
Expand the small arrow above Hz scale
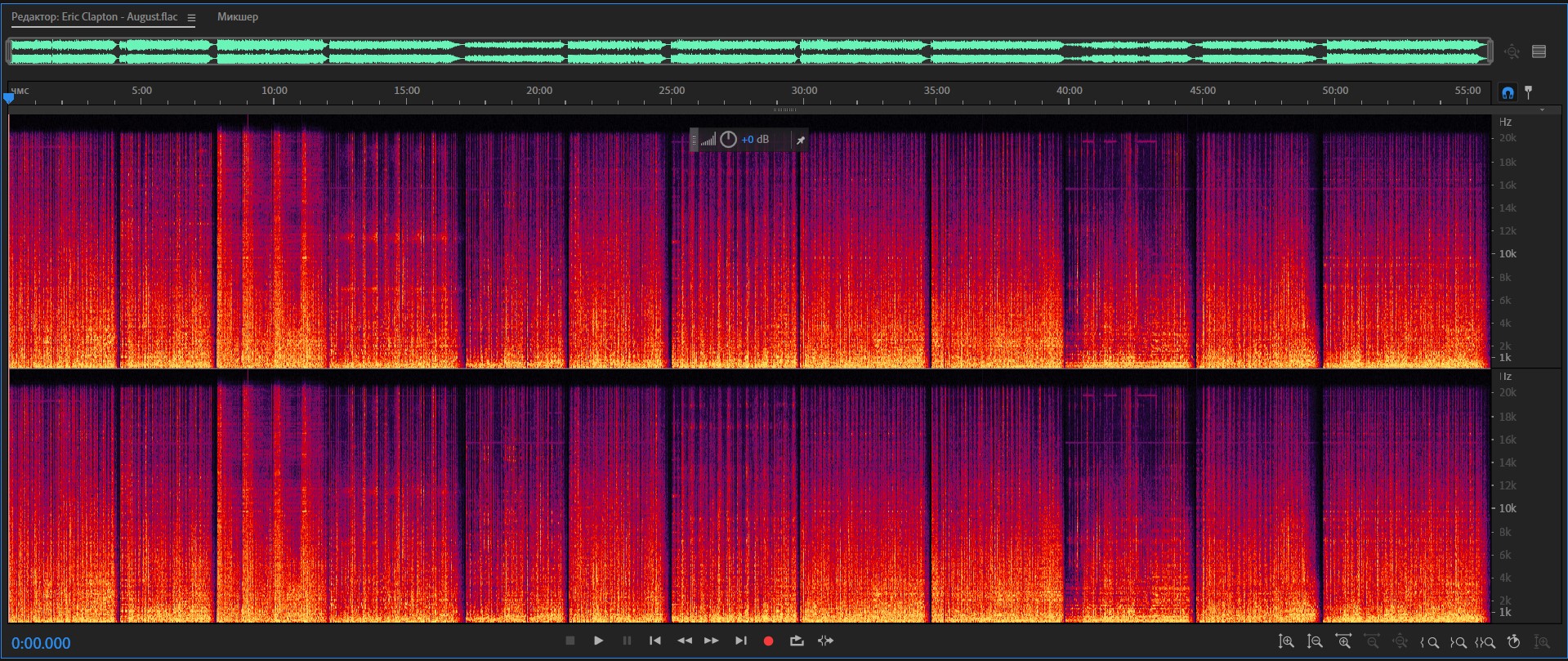click(x=1542, y=110)
